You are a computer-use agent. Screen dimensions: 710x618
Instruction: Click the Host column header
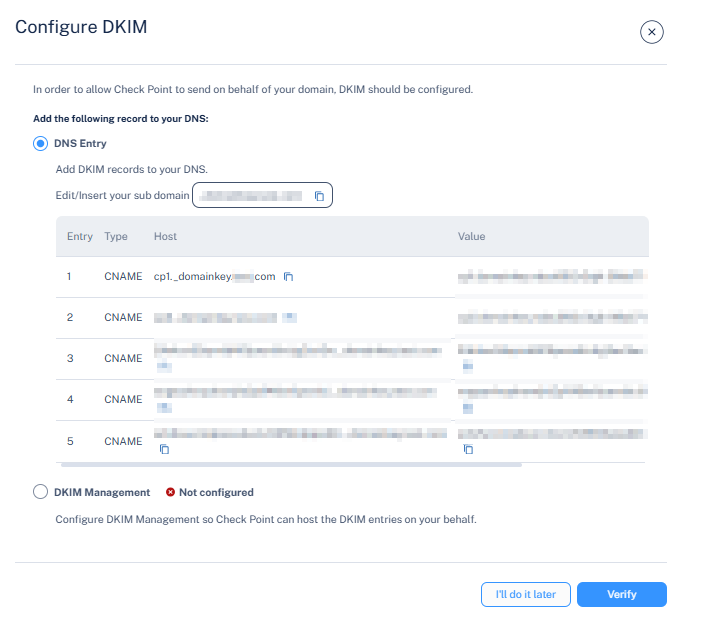[165, 237]
